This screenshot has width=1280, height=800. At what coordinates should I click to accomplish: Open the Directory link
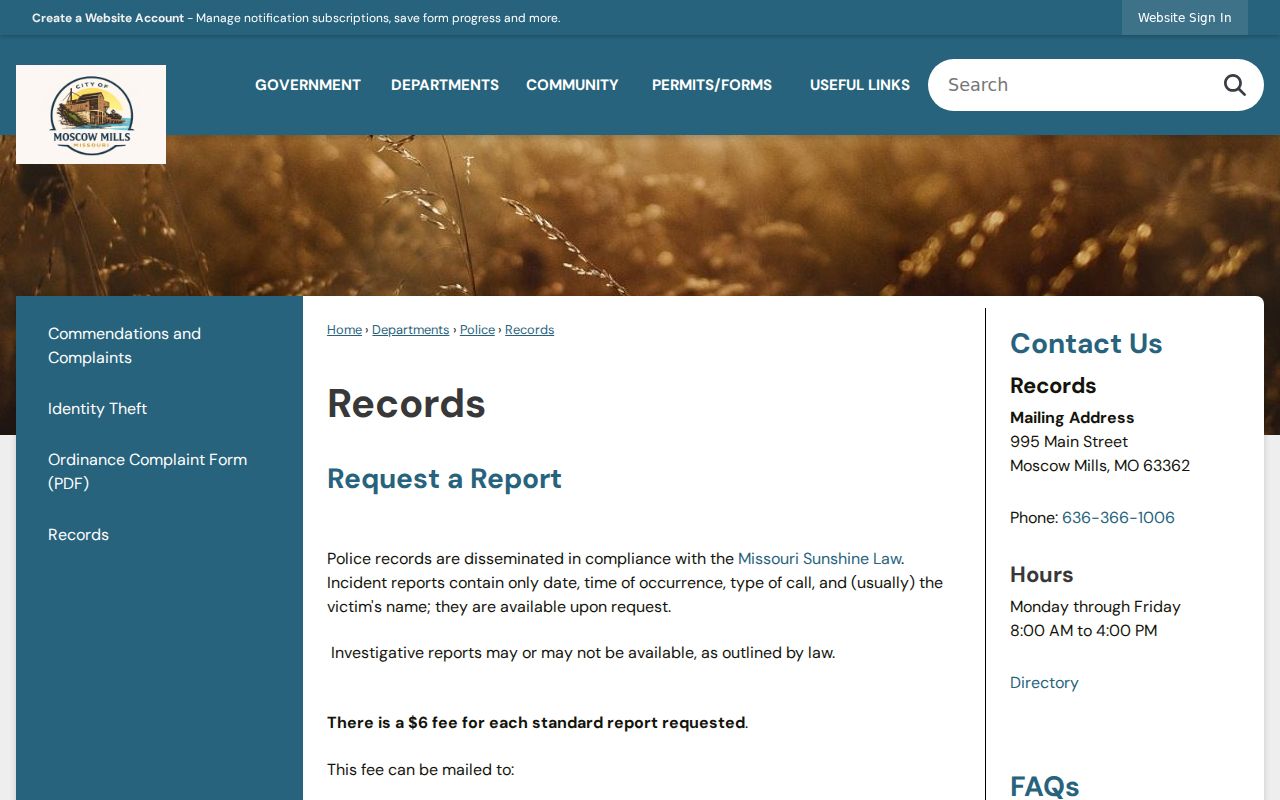(1044, 683)
